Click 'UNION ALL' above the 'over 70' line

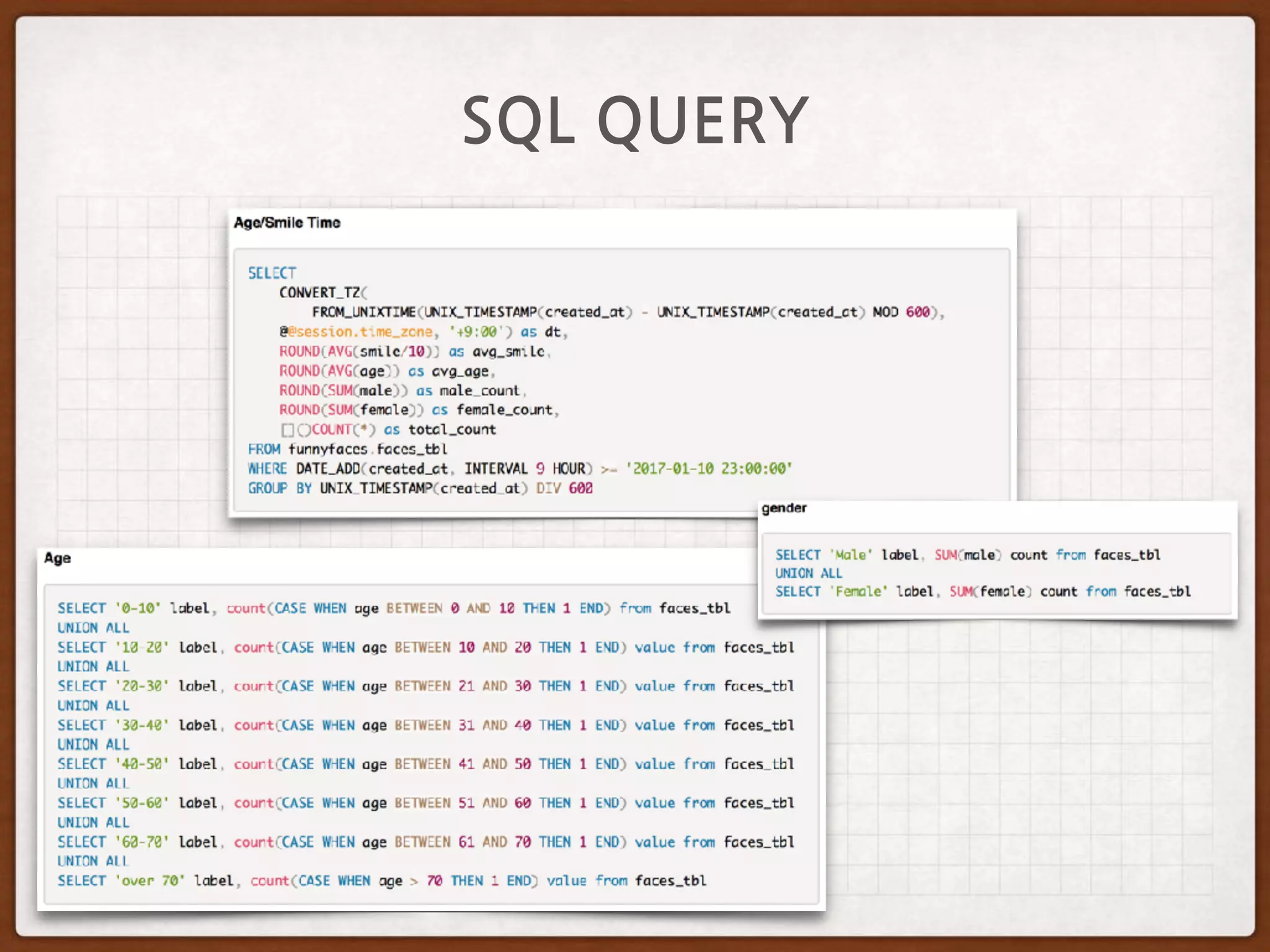(93, 862)
